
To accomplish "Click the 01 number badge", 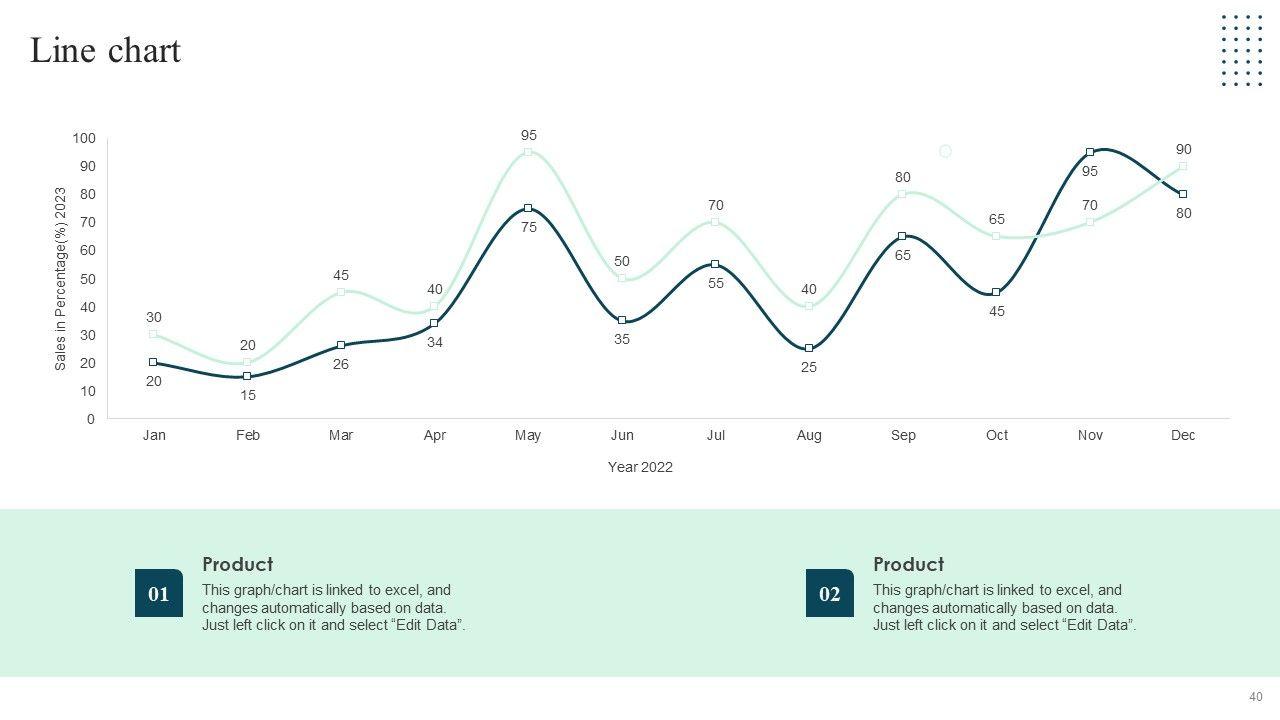I will click(x=159, y=593).
